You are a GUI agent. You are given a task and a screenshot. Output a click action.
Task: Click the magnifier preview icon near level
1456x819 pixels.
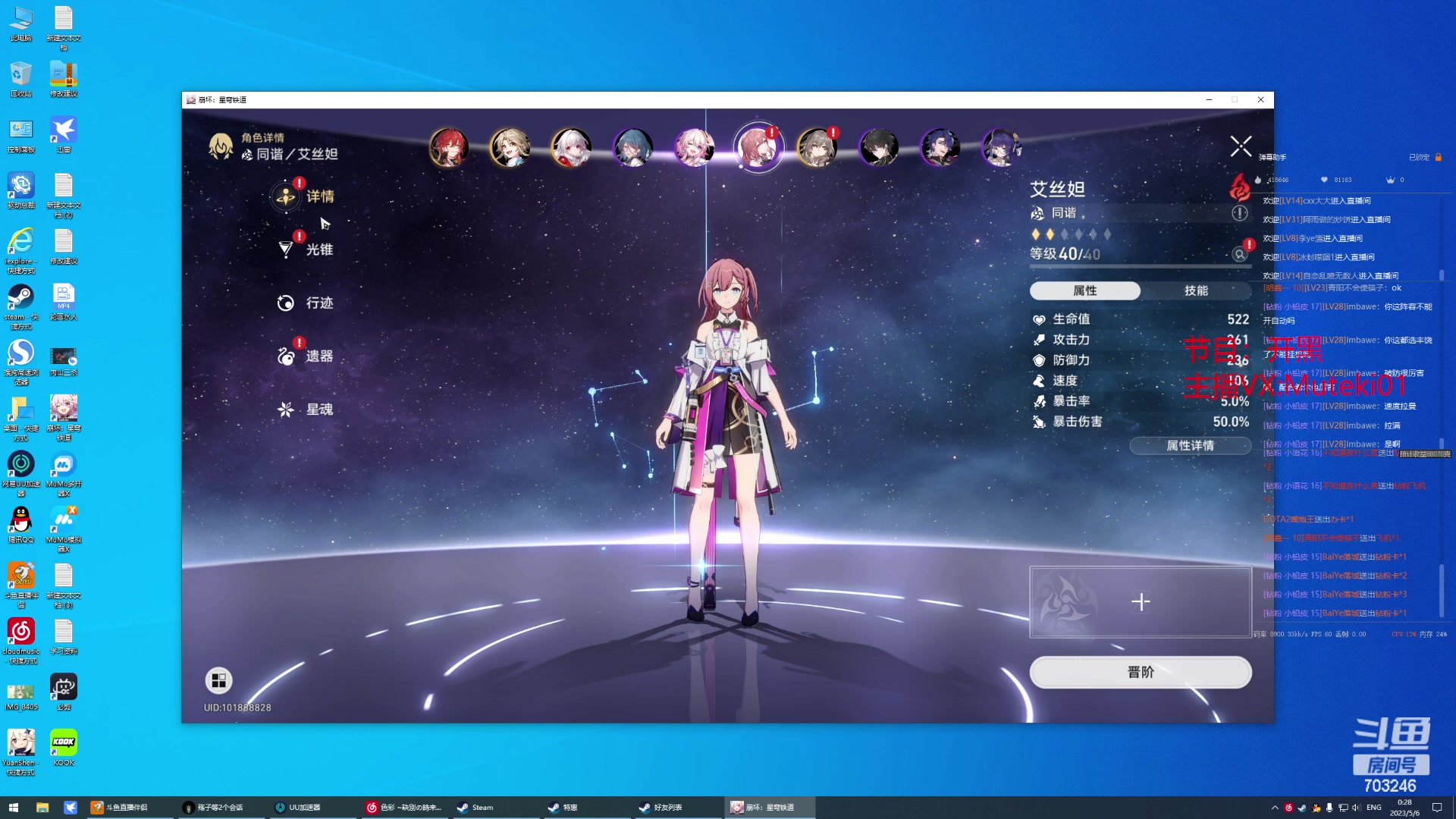[x=1240, y=254]
